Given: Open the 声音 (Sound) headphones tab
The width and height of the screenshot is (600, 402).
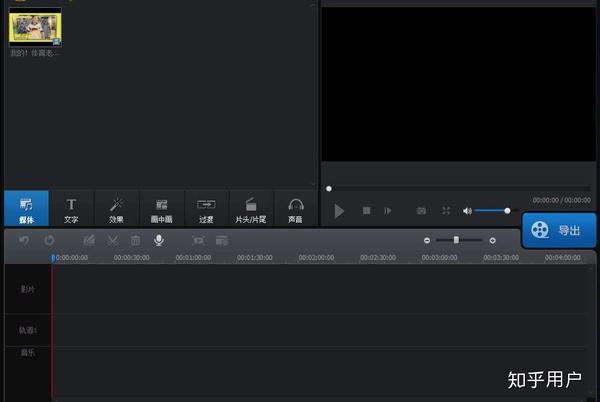Looking at the screenshot, I should coord(295,208).
